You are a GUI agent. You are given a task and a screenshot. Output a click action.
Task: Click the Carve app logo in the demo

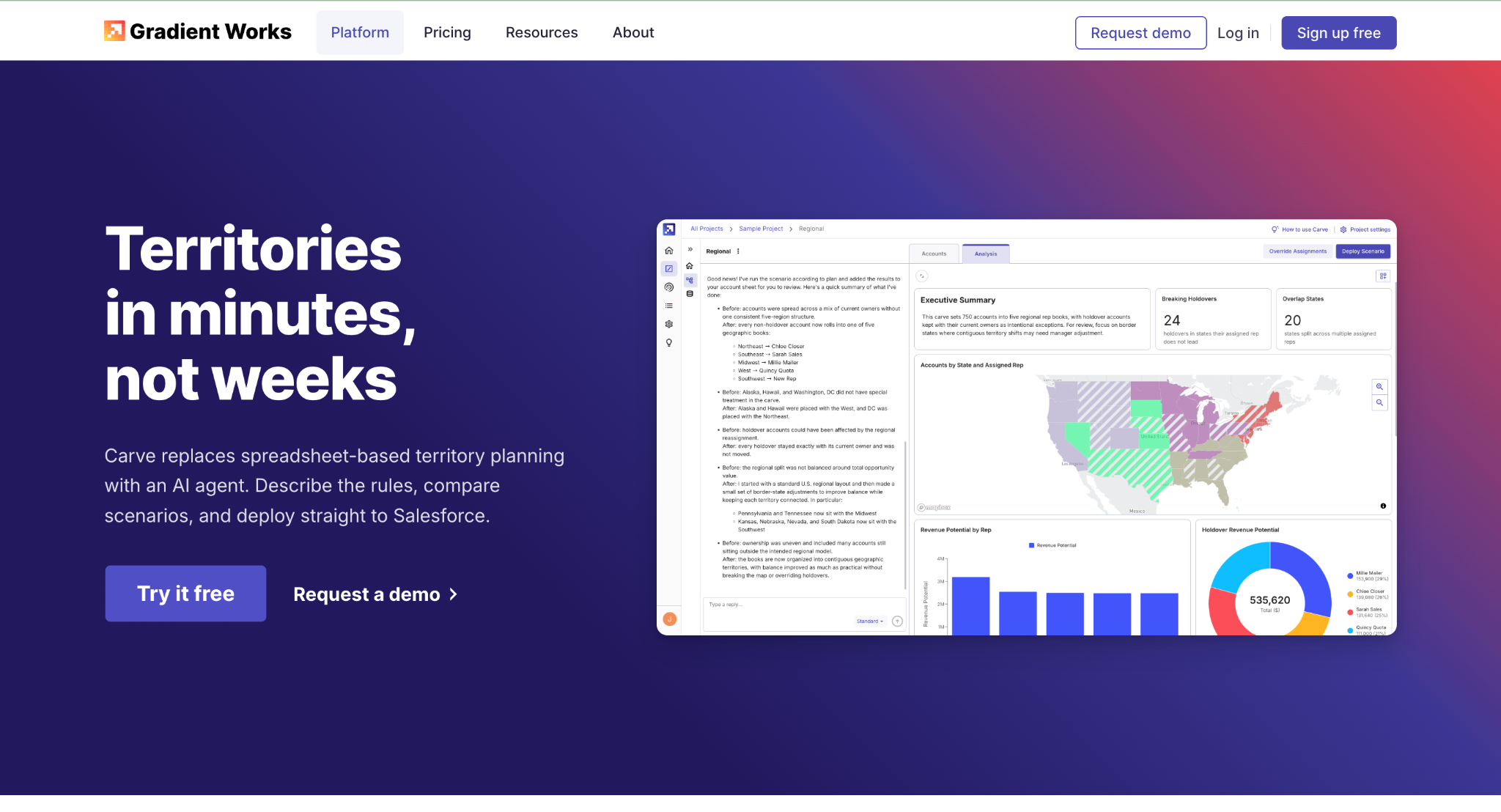coord(669,229)
